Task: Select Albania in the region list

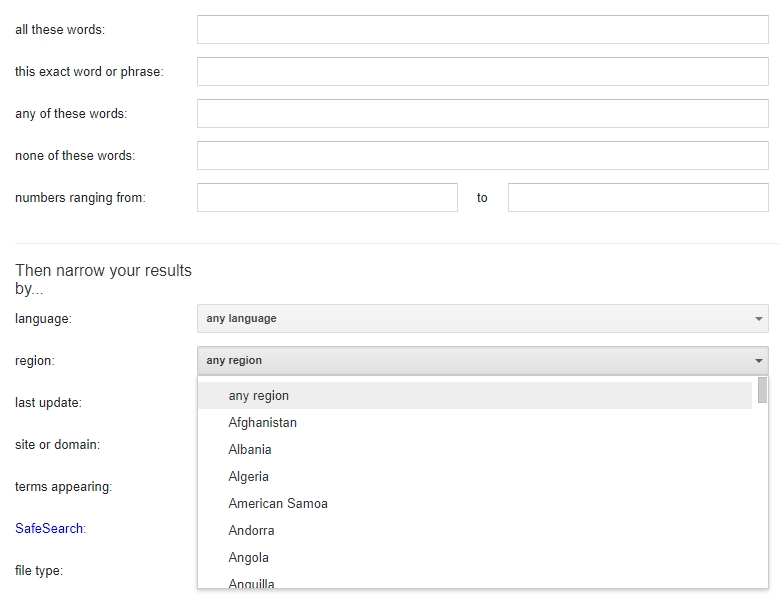Action: point(250,450)
